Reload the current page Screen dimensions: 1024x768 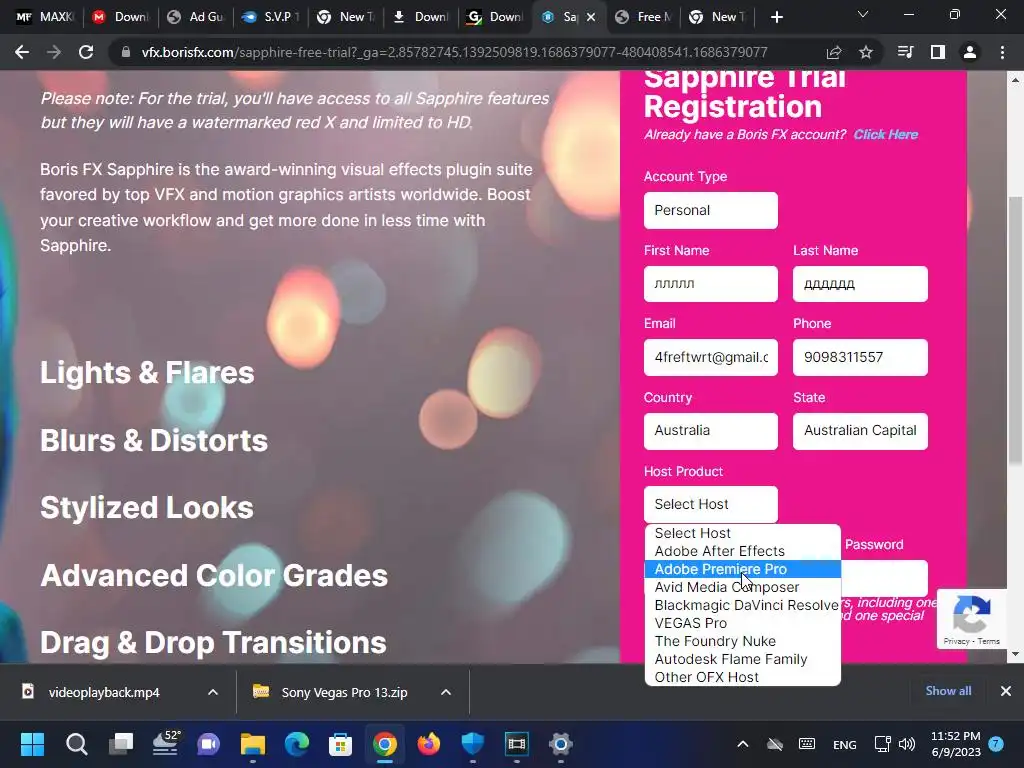[86, 52]
